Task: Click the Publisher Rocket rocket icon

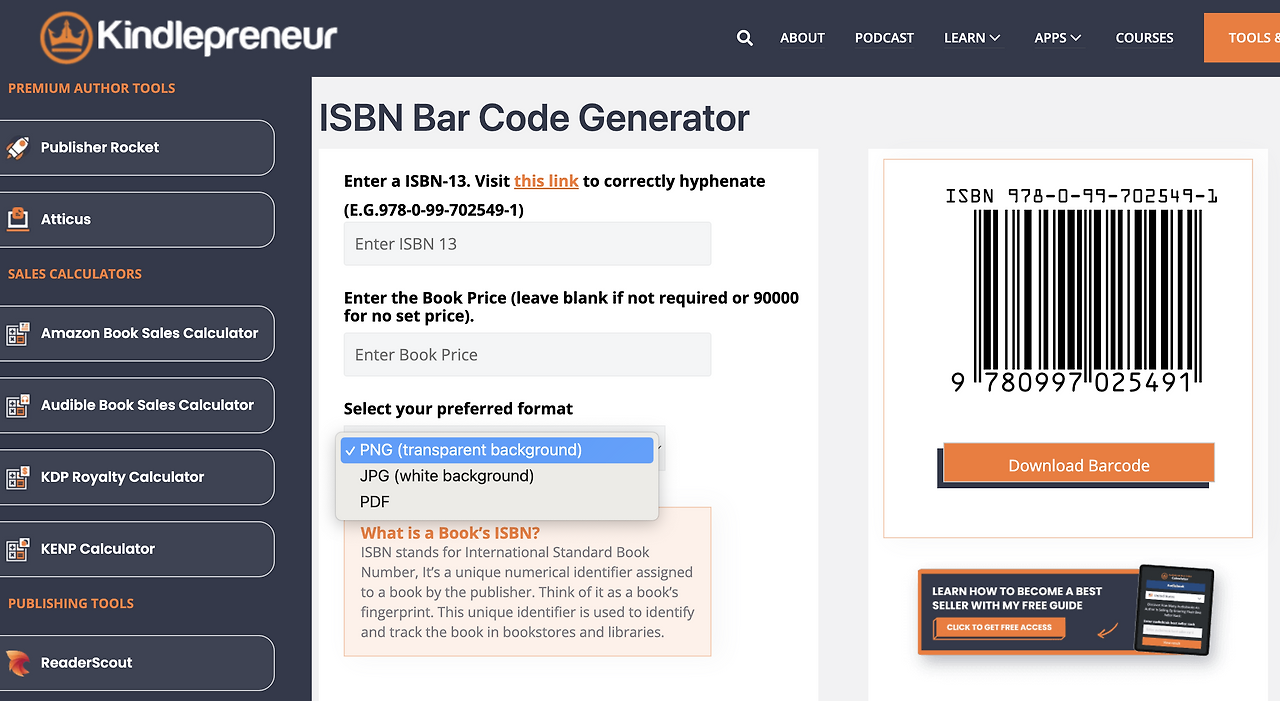Action: coord(17,148)
